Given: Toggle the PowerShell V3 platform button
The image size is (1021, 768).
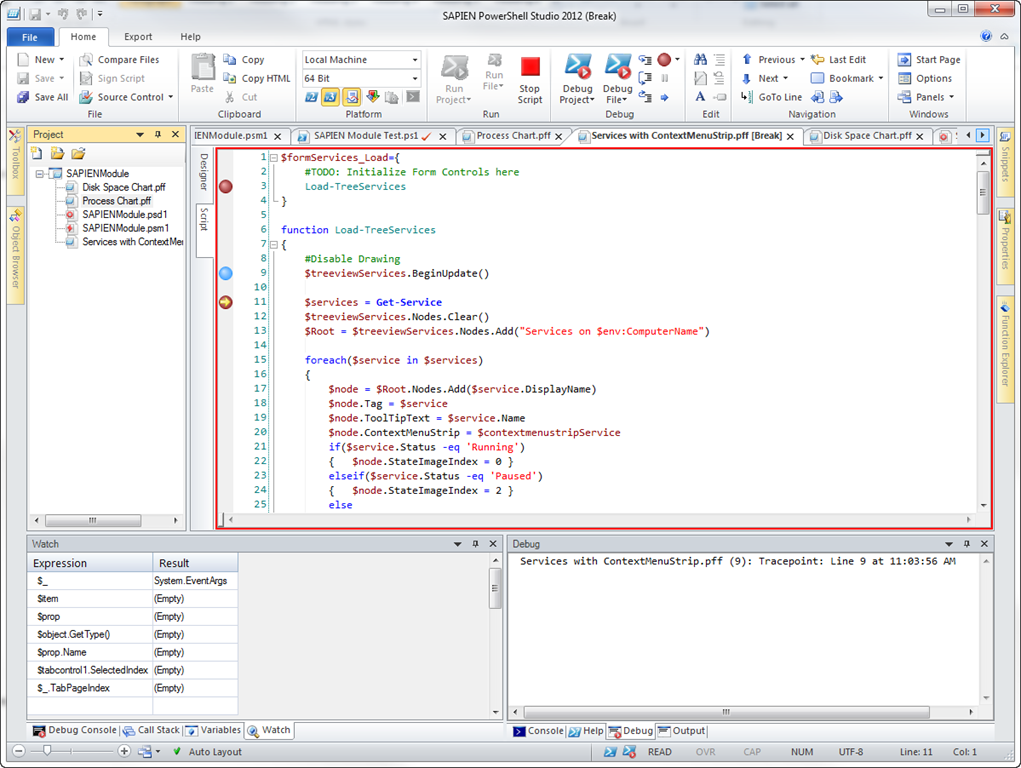Looking at the screenshot, I should 331,97.
